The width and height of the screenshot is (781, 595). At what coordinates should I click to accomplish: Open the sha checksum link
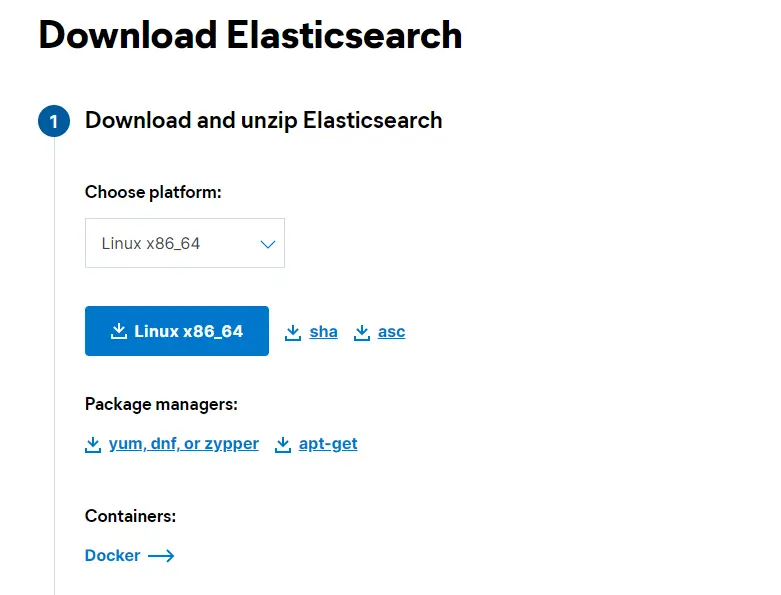(x=323, y=332)
